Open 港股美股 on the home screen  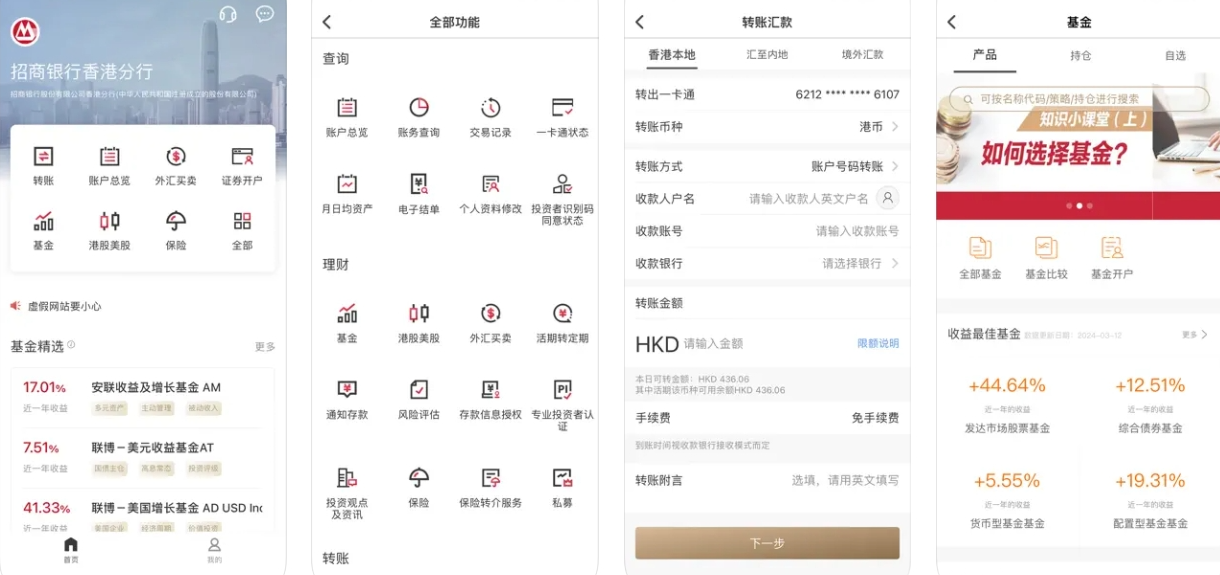click(x=109, y=231)
